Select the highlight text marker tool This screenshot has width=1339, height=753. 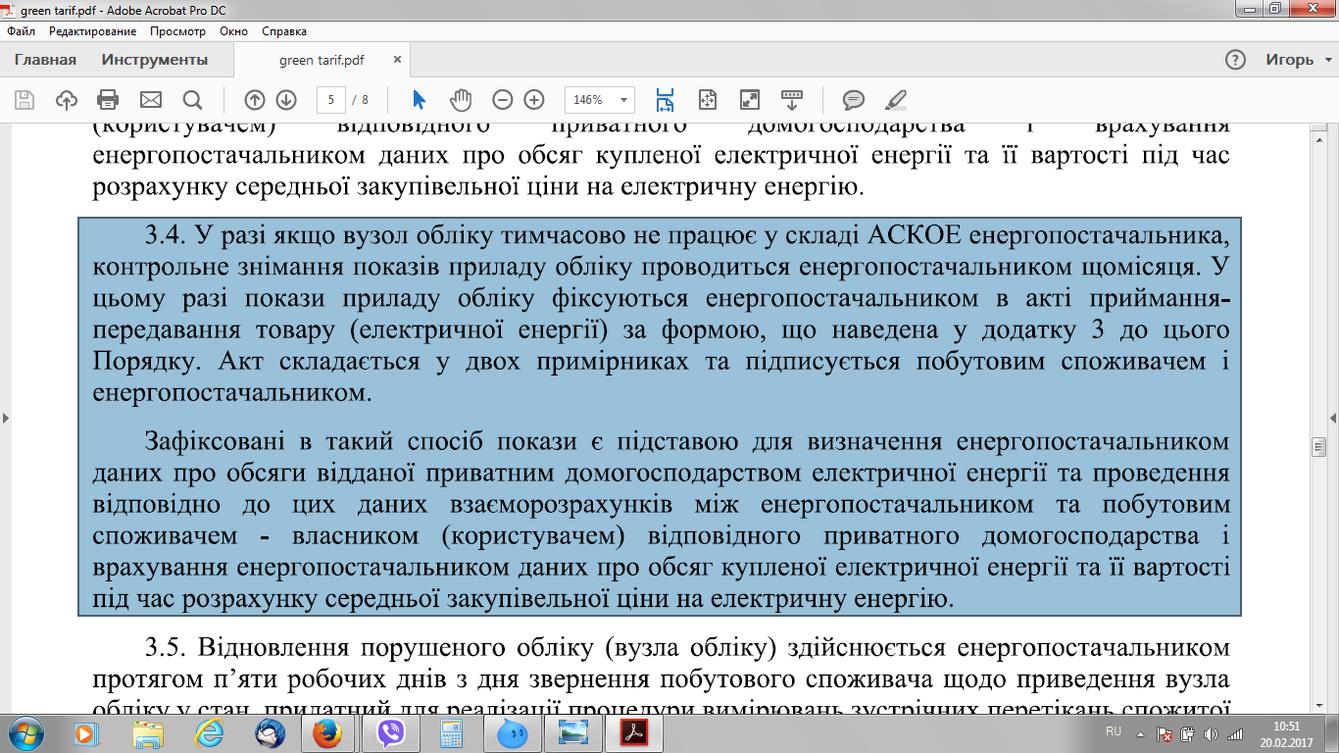(895, 100)
